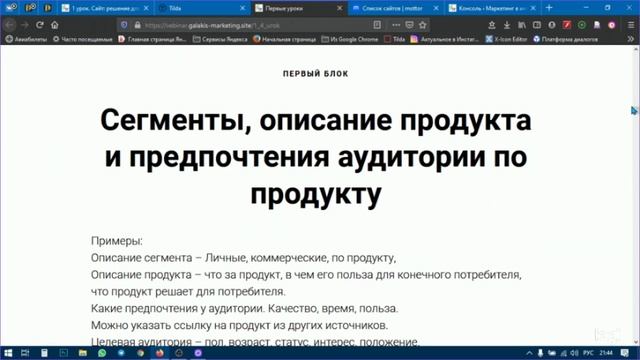Reload the current page
Image resolution: width=640 pixels, height=360 pixels.
pos(40,25)
